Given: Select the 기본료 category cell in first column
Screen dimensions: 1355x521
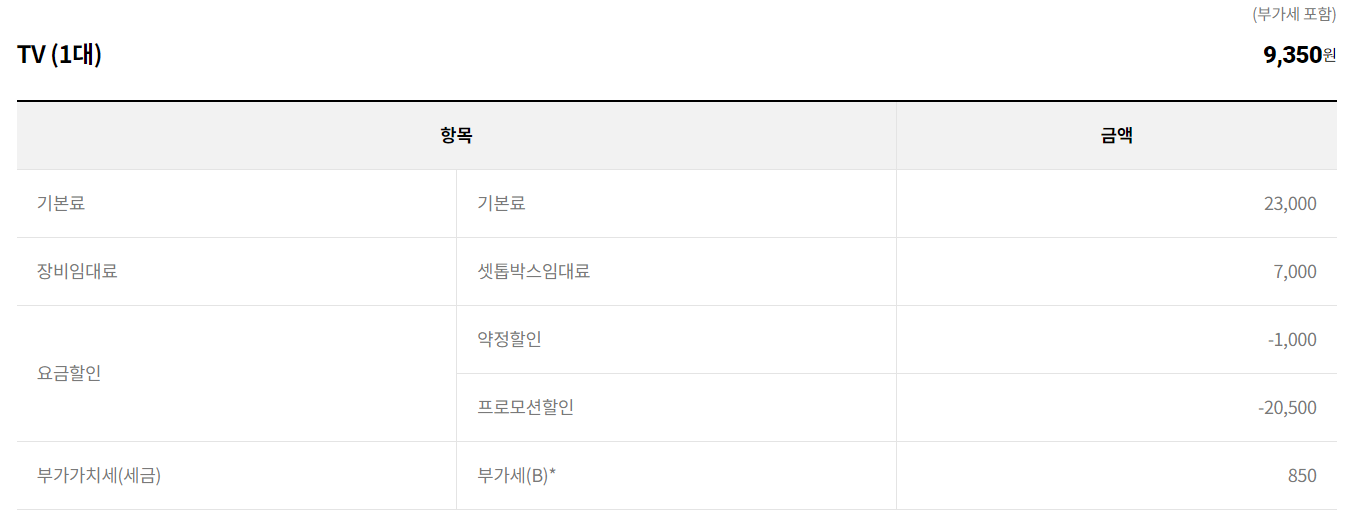Looking at the screenshot, I should [x=61, y=204].
